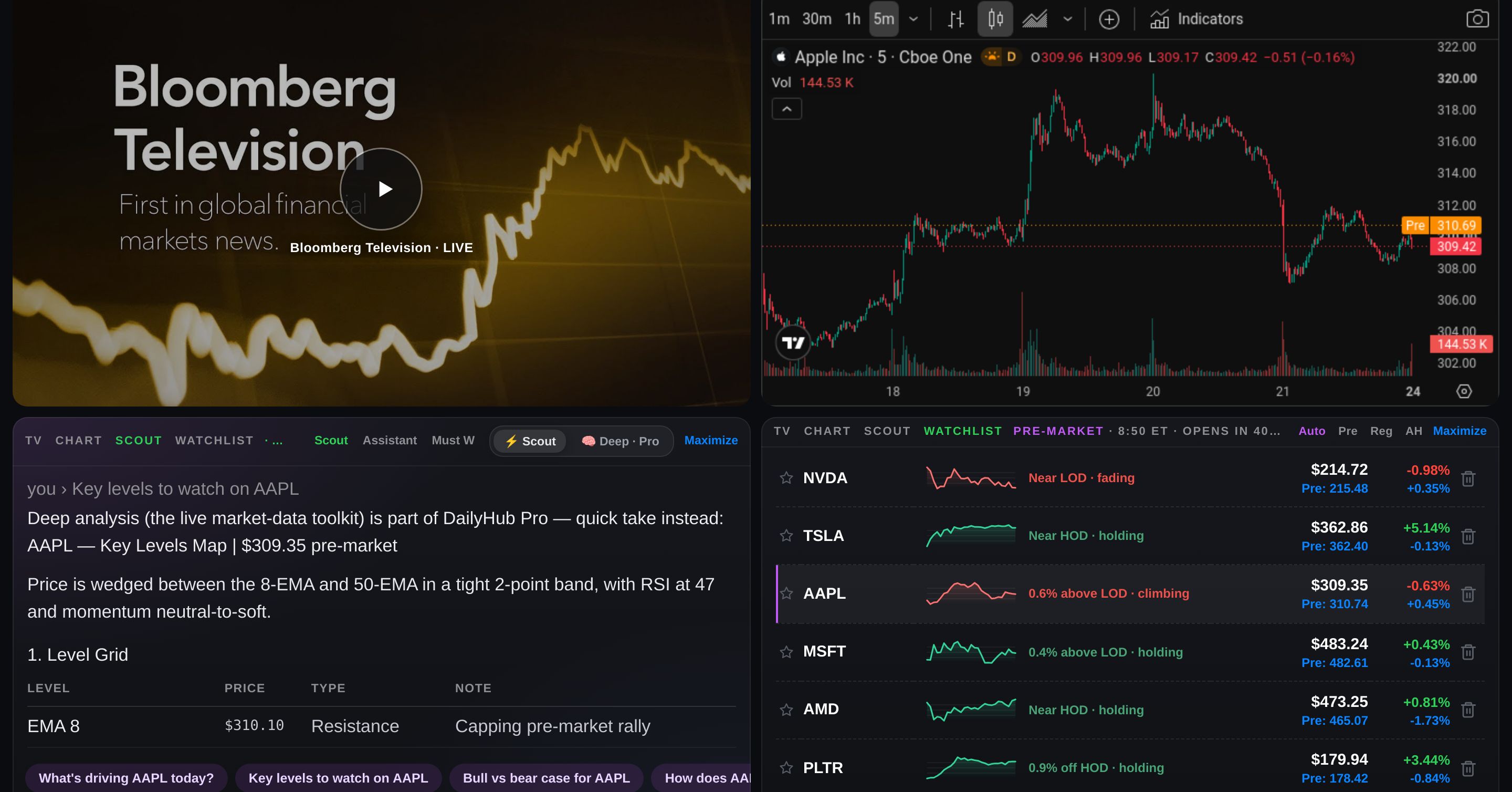Open the CHART tab in Scout panel
The width and height of the screenshot is (1512, 792).
(x=79, y=440)
